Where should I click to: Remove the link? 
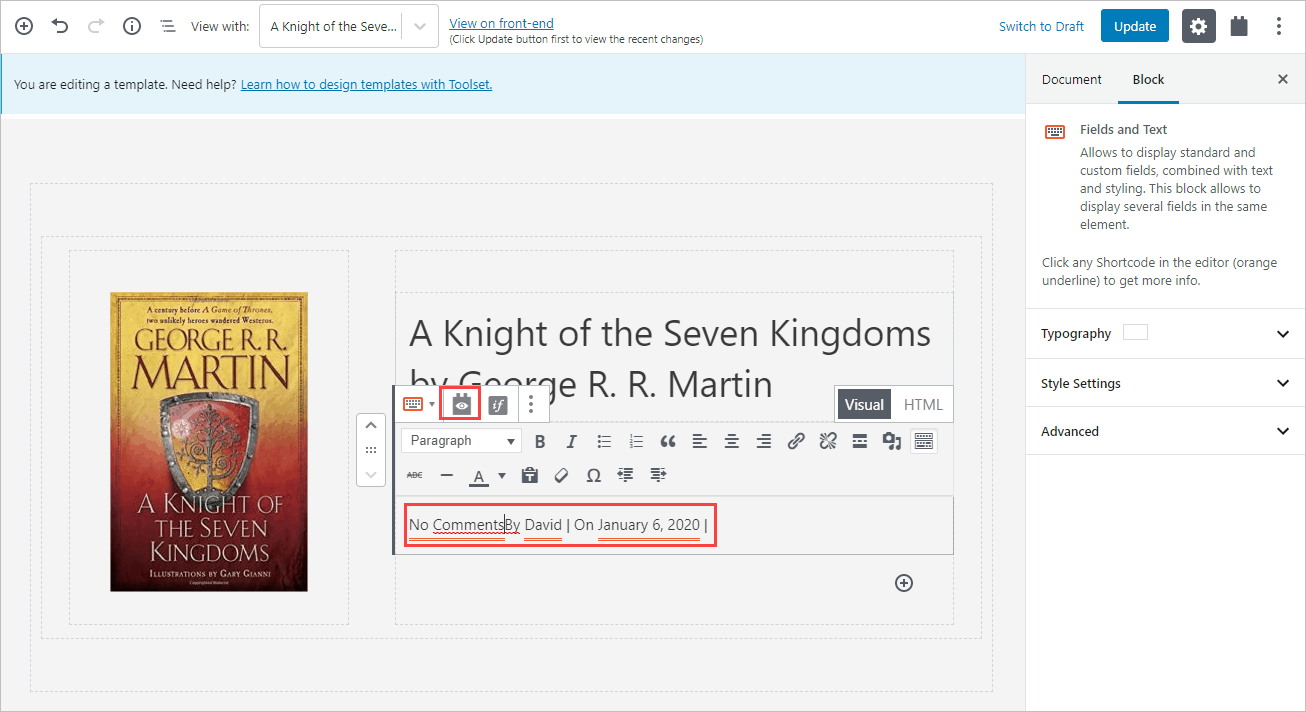click(x=828, y=441)
